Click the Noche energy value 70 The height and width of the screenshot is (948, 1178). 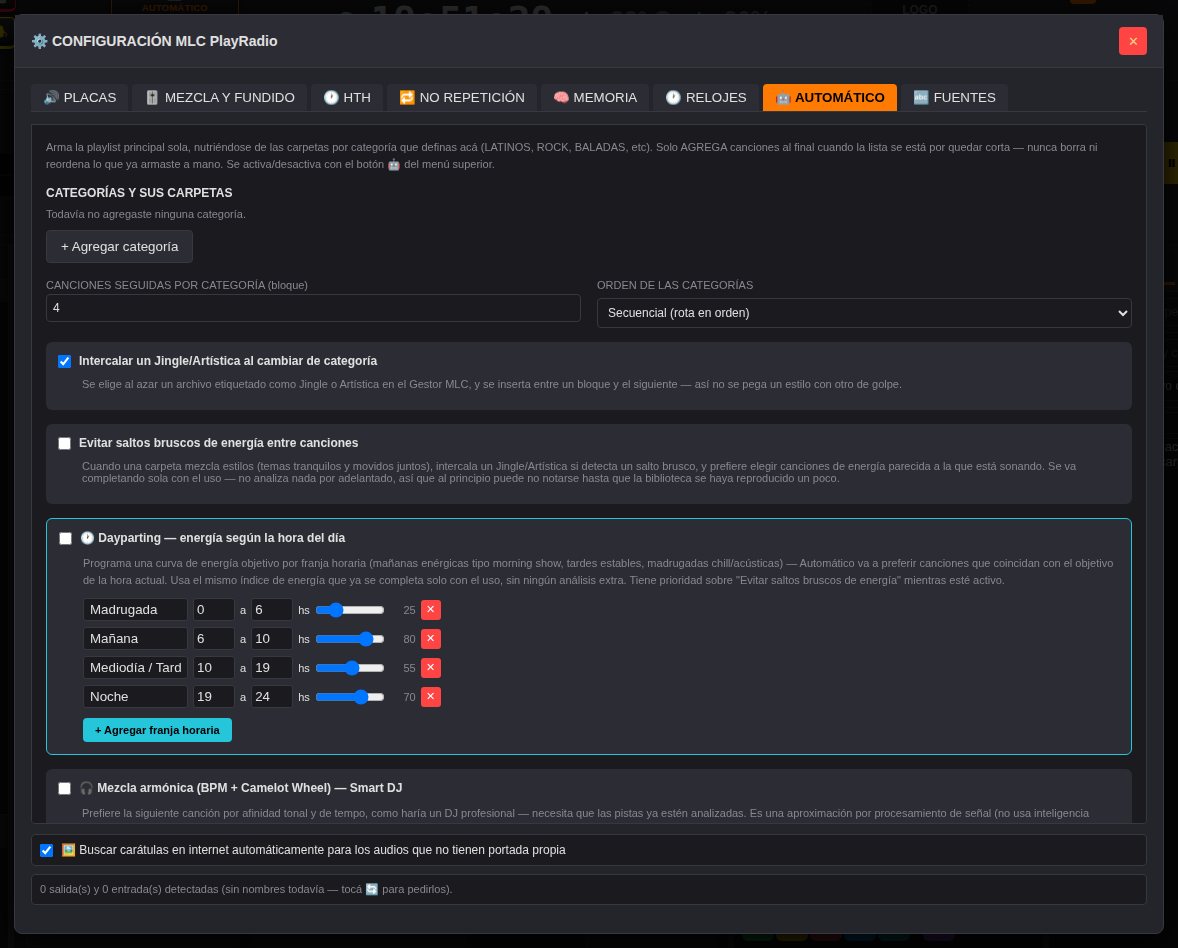coord(409,697)
